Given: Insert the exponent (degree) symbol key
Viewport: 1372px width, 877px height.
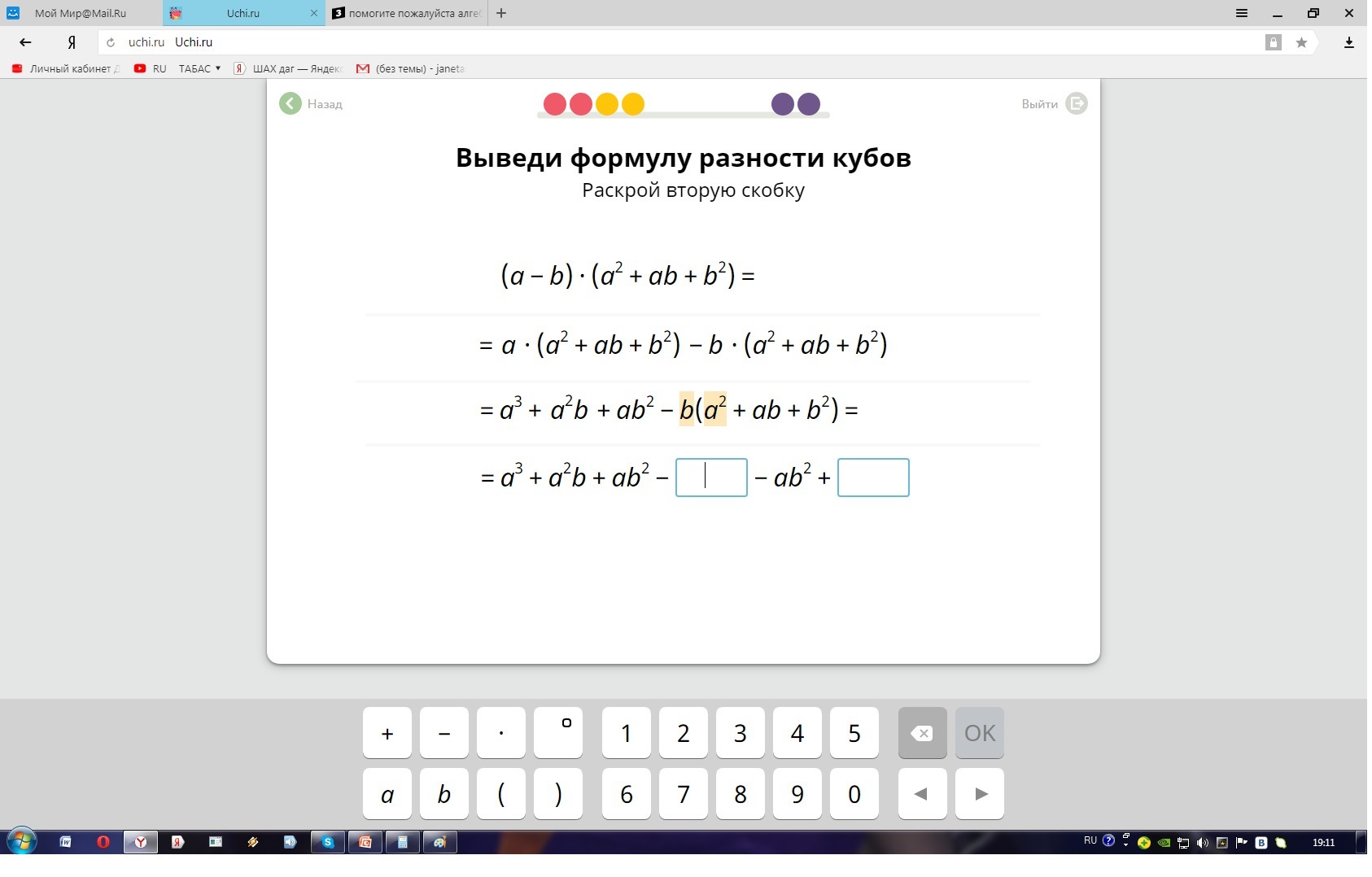Looking at the screenshot, I should (558, 733).
